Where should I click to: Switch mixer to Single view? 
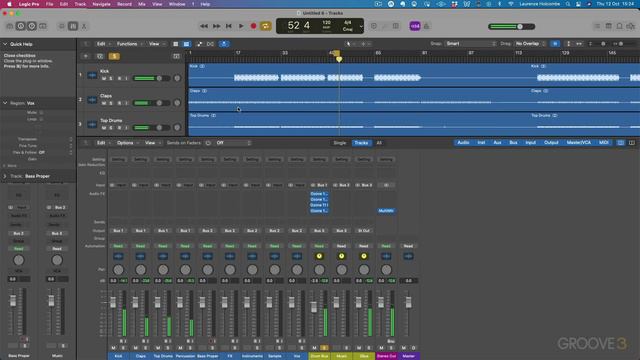click(x=340, y=143)
